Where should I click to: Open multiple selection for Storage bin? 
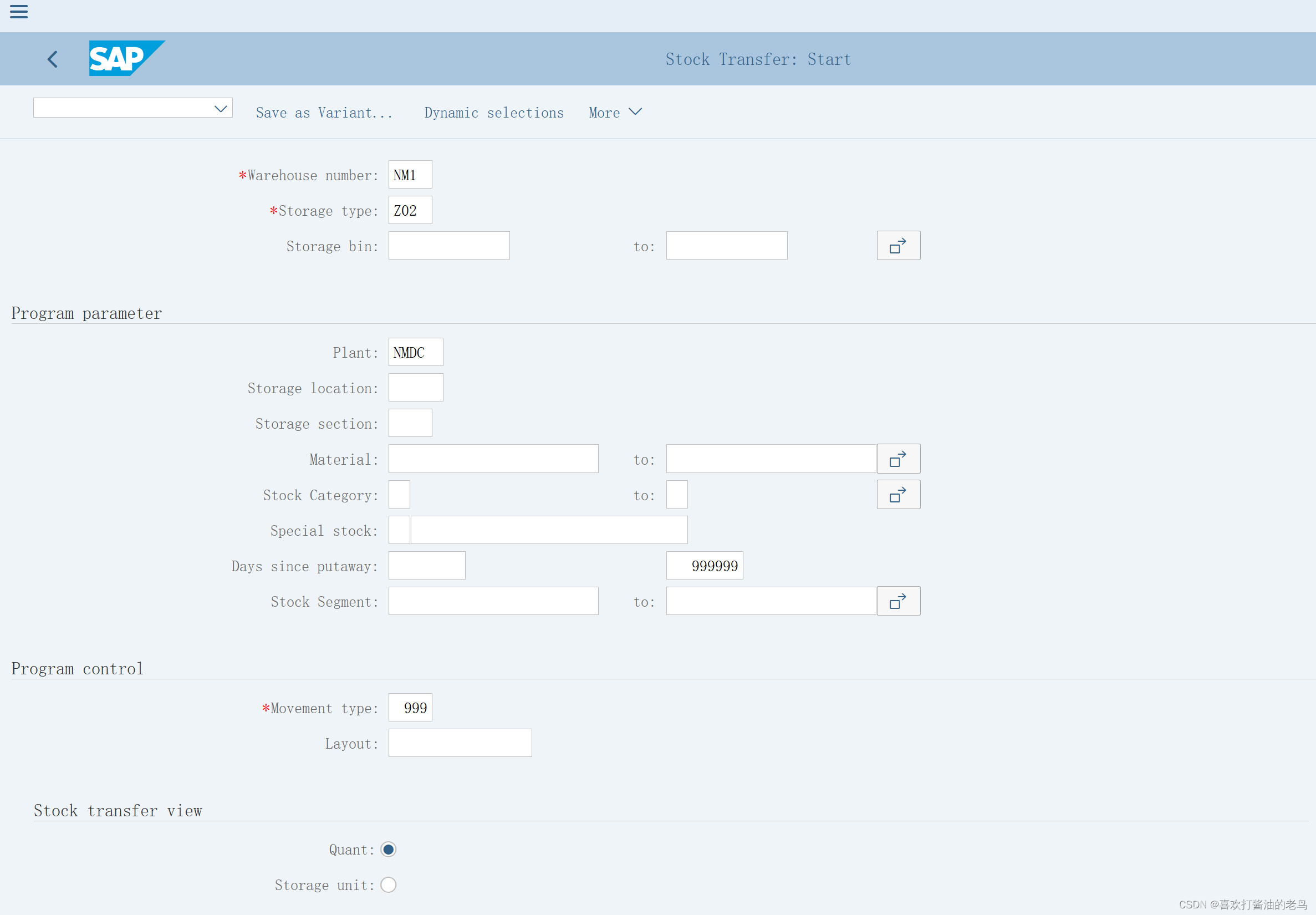pyautogui.click(x=898, y=246)
